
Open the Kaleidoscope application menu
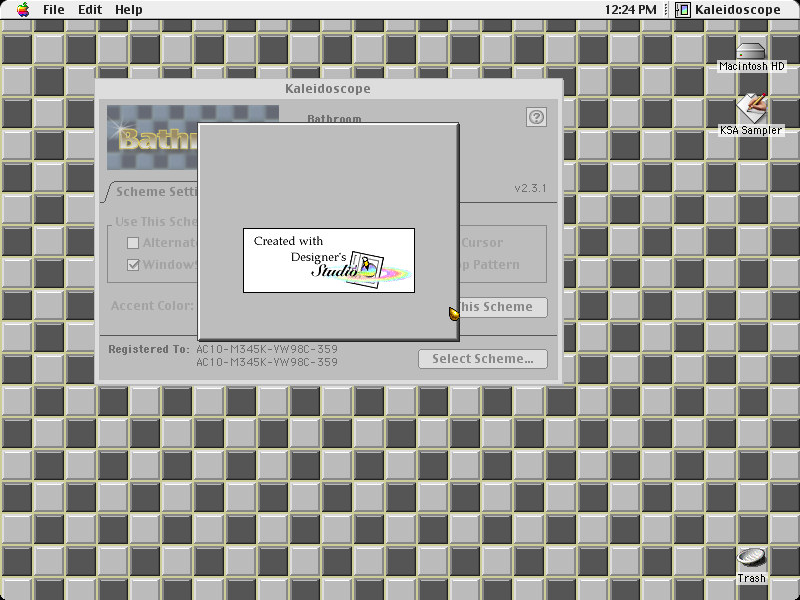[728, 9]
